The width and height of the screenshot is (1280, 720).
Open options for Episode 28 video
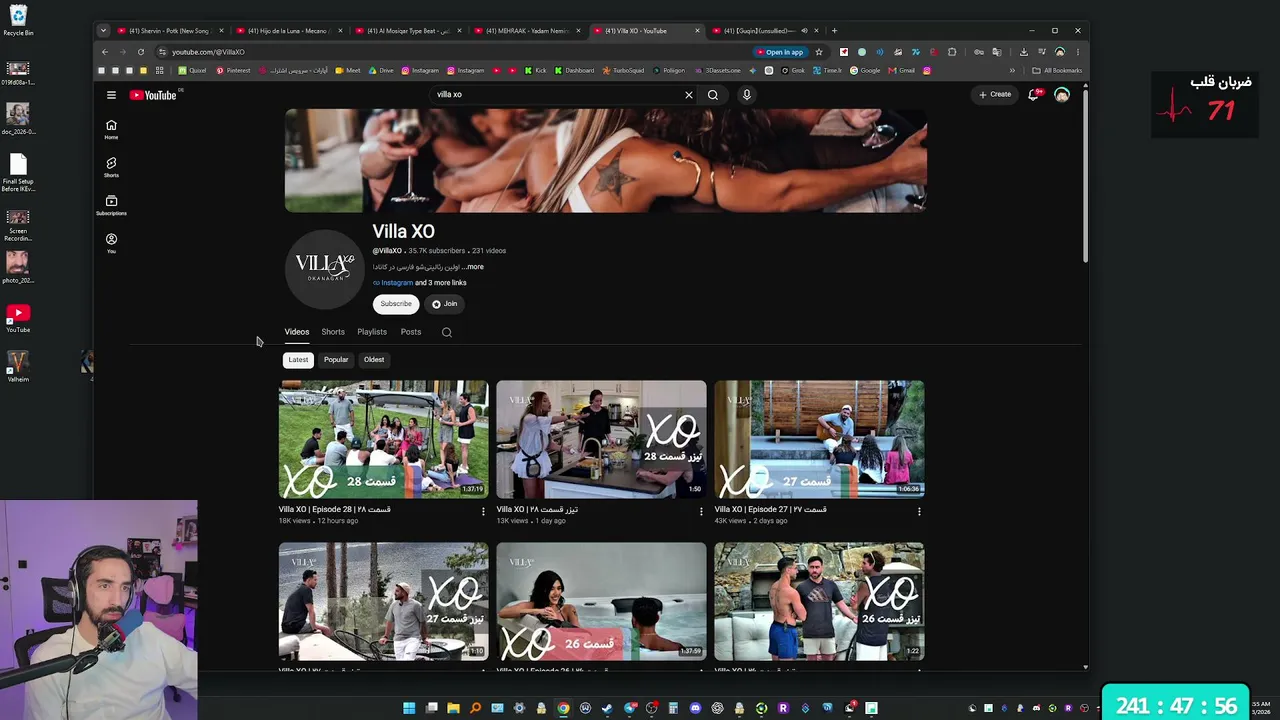pyautogui.click(x=483, y=511)
